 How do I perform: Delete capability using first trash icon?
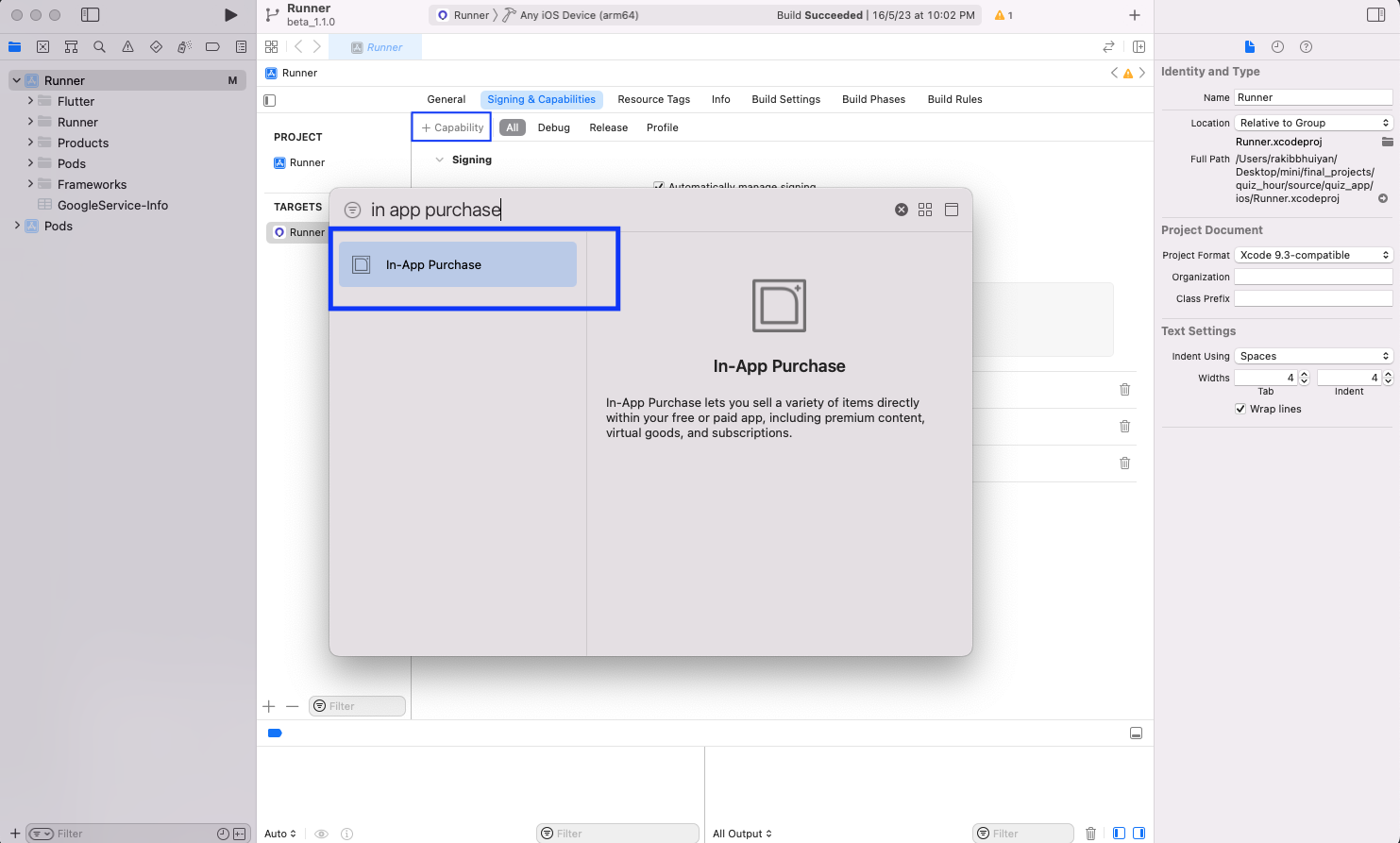click(x=1124, y=389)
